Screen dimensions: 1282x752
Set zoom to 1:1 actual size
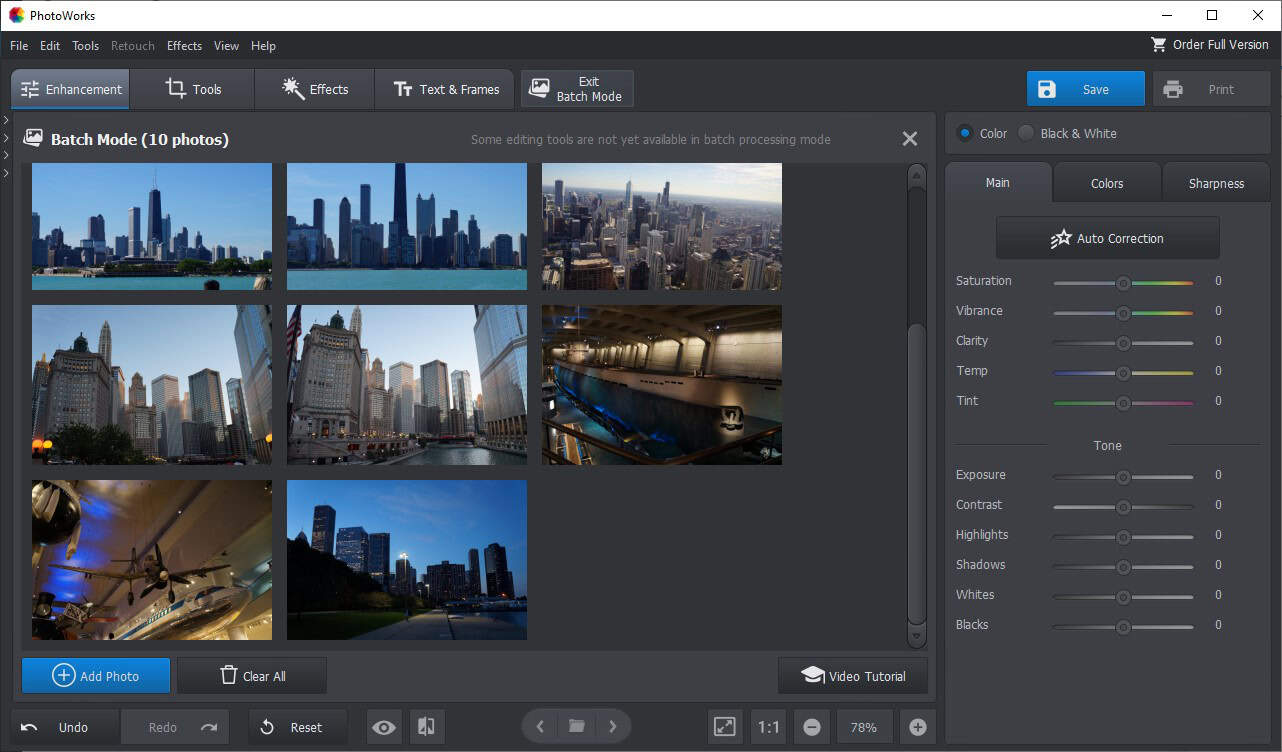click(x=768, y=727)
